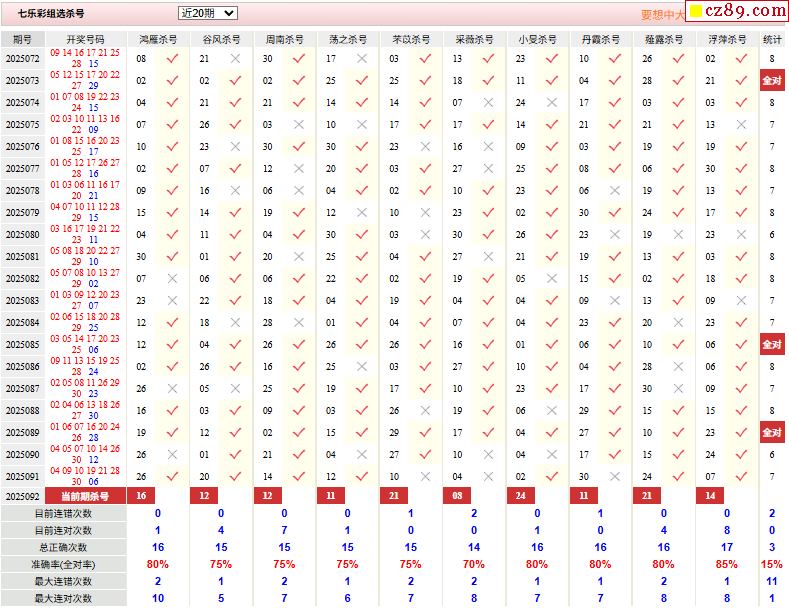Screen dimensions: 789x608
Task: Click the current 浮萍杀号 red badge 14
Action: coord(710,496)
